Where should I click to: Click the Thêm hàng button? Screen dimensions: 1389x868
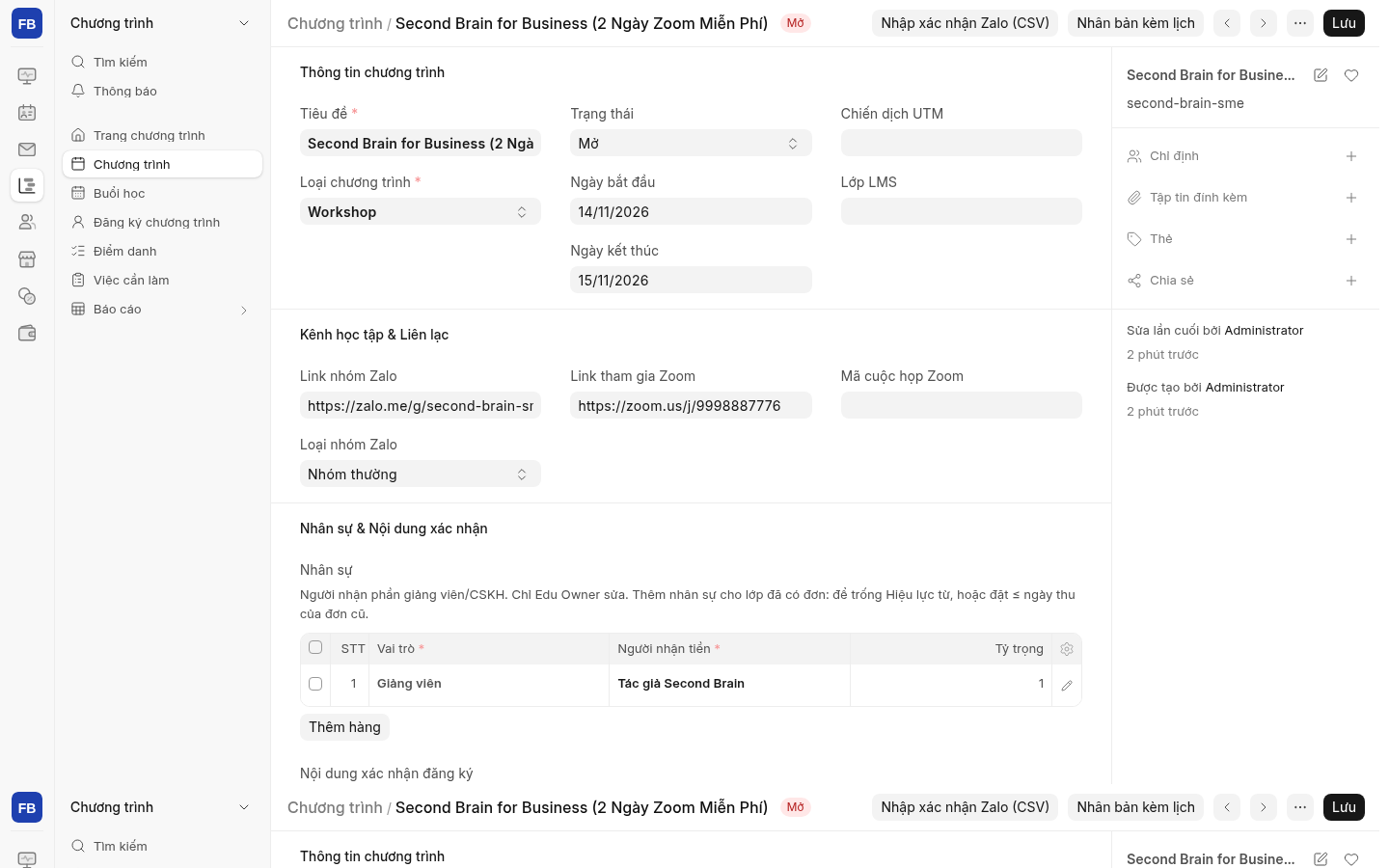coord(344,727)
